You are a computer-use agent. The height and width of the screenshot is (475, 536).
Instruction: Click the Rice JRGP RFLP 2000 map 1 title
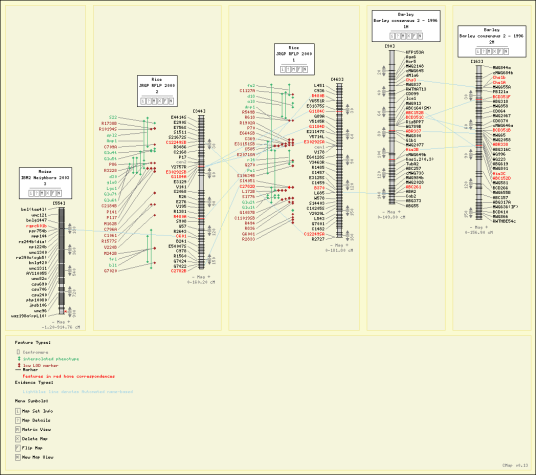tap(294, 54)
